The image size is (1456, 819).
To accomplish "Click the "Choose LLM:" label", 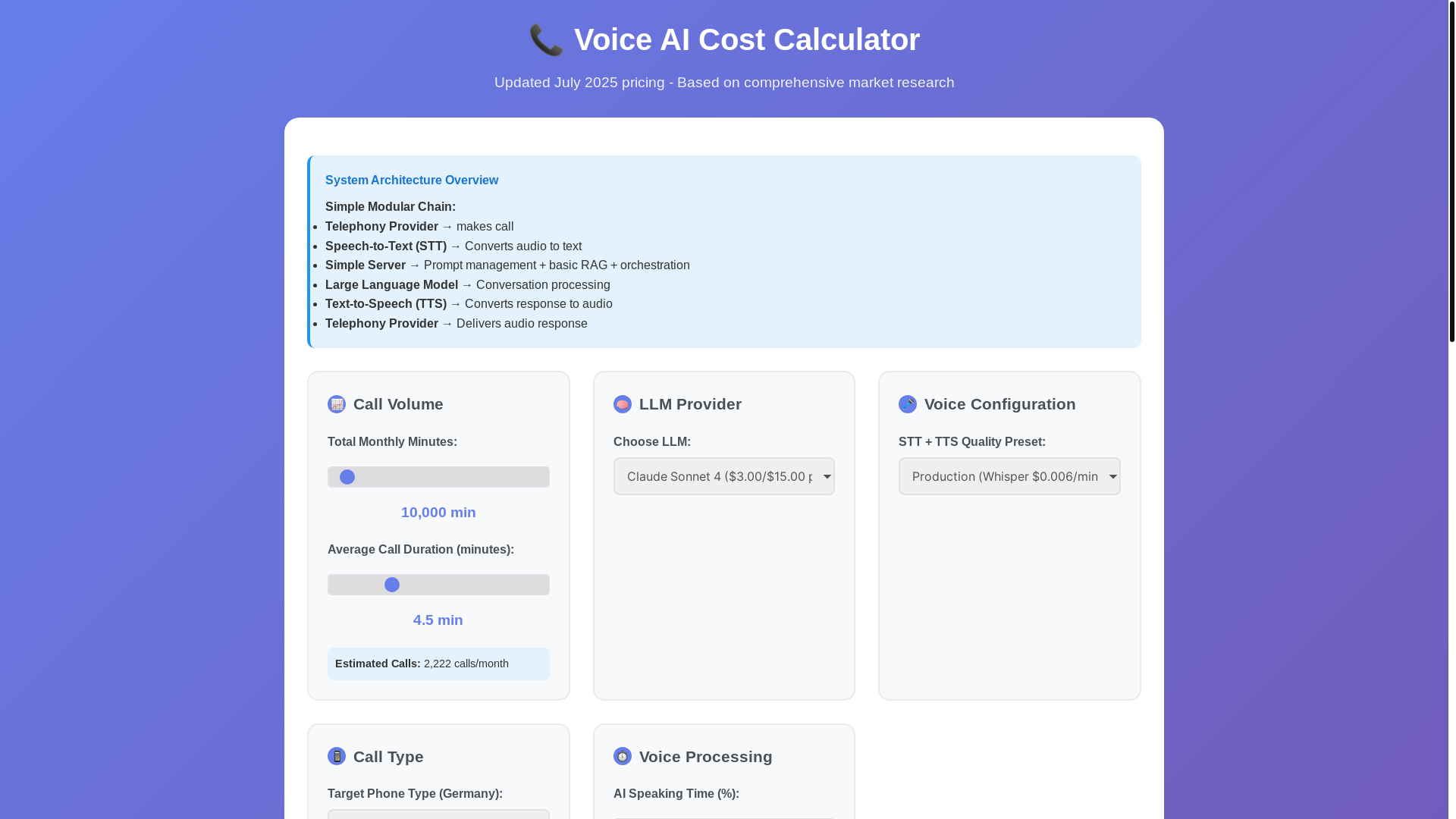I will tap(652, 442).
